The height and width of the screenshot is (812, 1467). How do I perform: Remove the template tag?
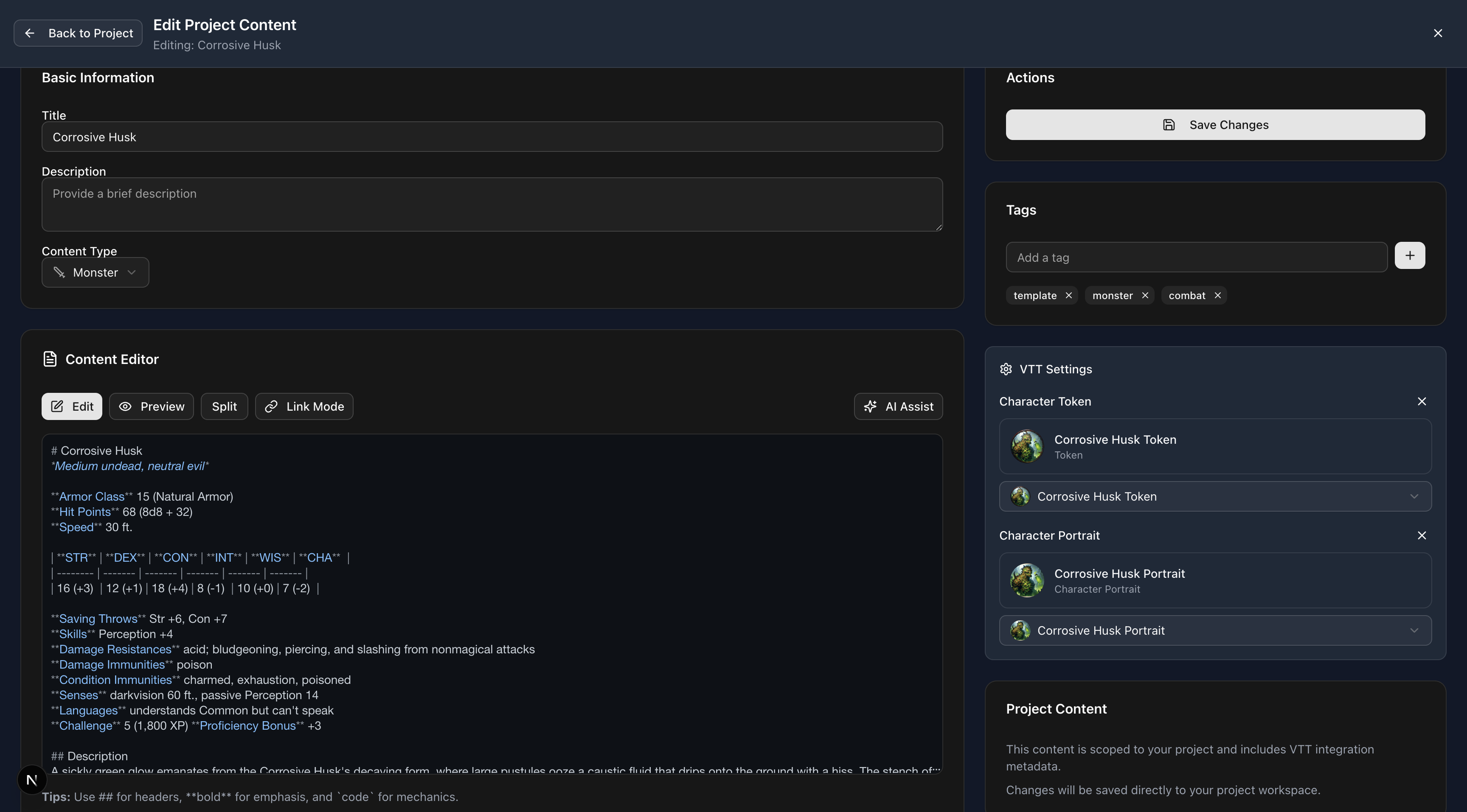(x=1068, y=295)
